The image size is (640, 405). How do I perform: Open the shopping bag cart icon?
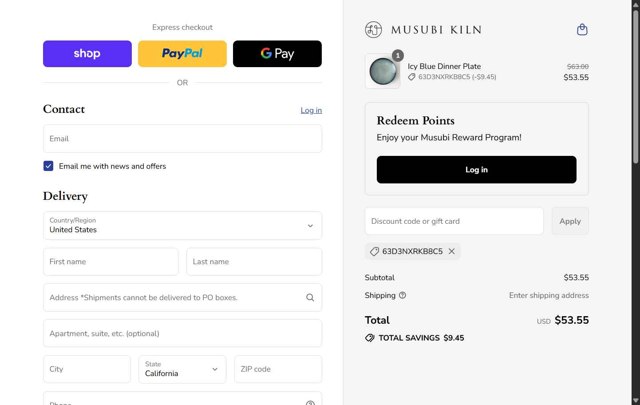(x=582, y=29)
